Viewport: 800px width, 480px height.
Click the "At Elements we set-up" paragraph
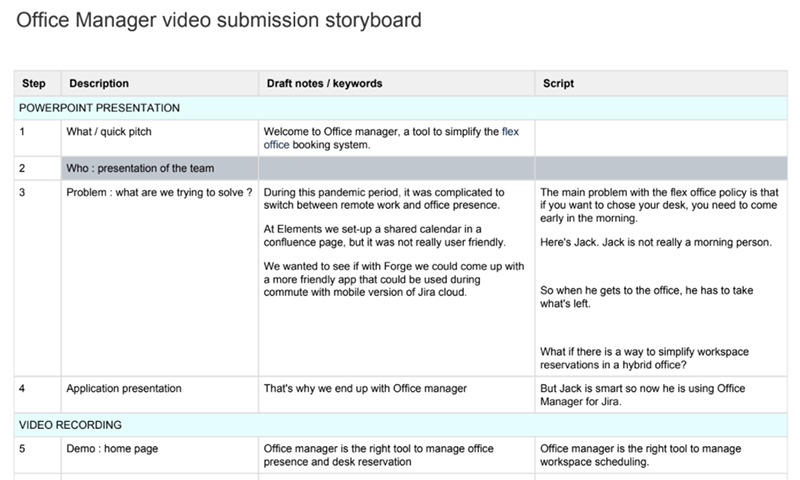coord(384,235)
